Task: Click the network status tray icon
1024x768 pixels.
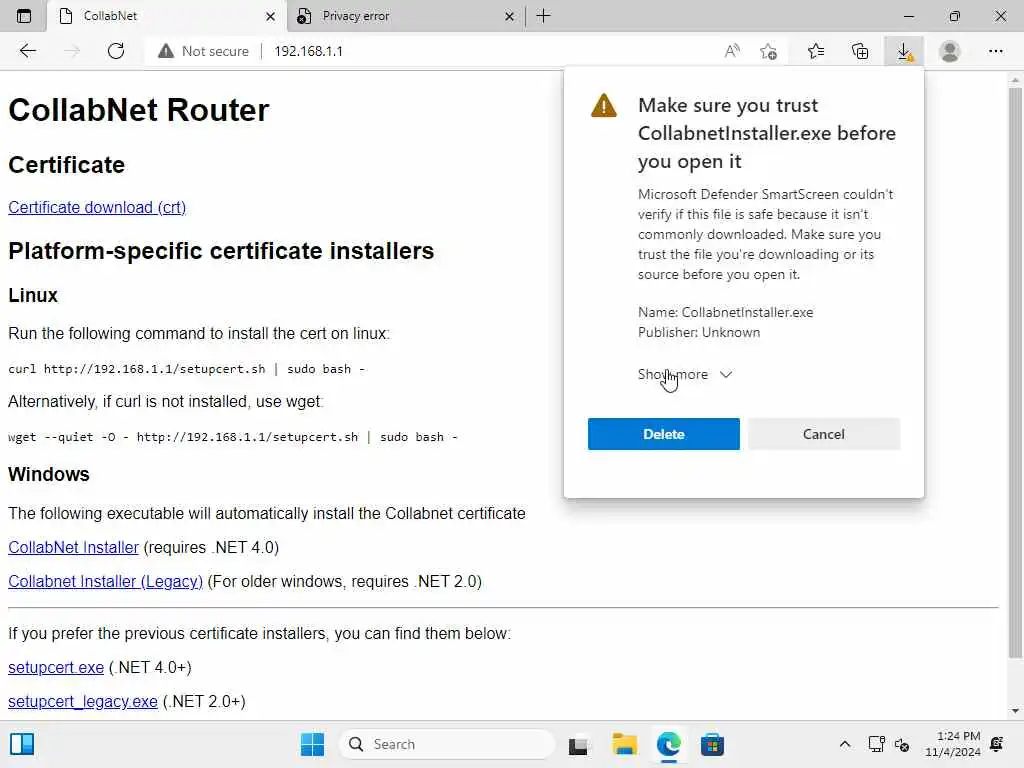Action: coord(876,744)
